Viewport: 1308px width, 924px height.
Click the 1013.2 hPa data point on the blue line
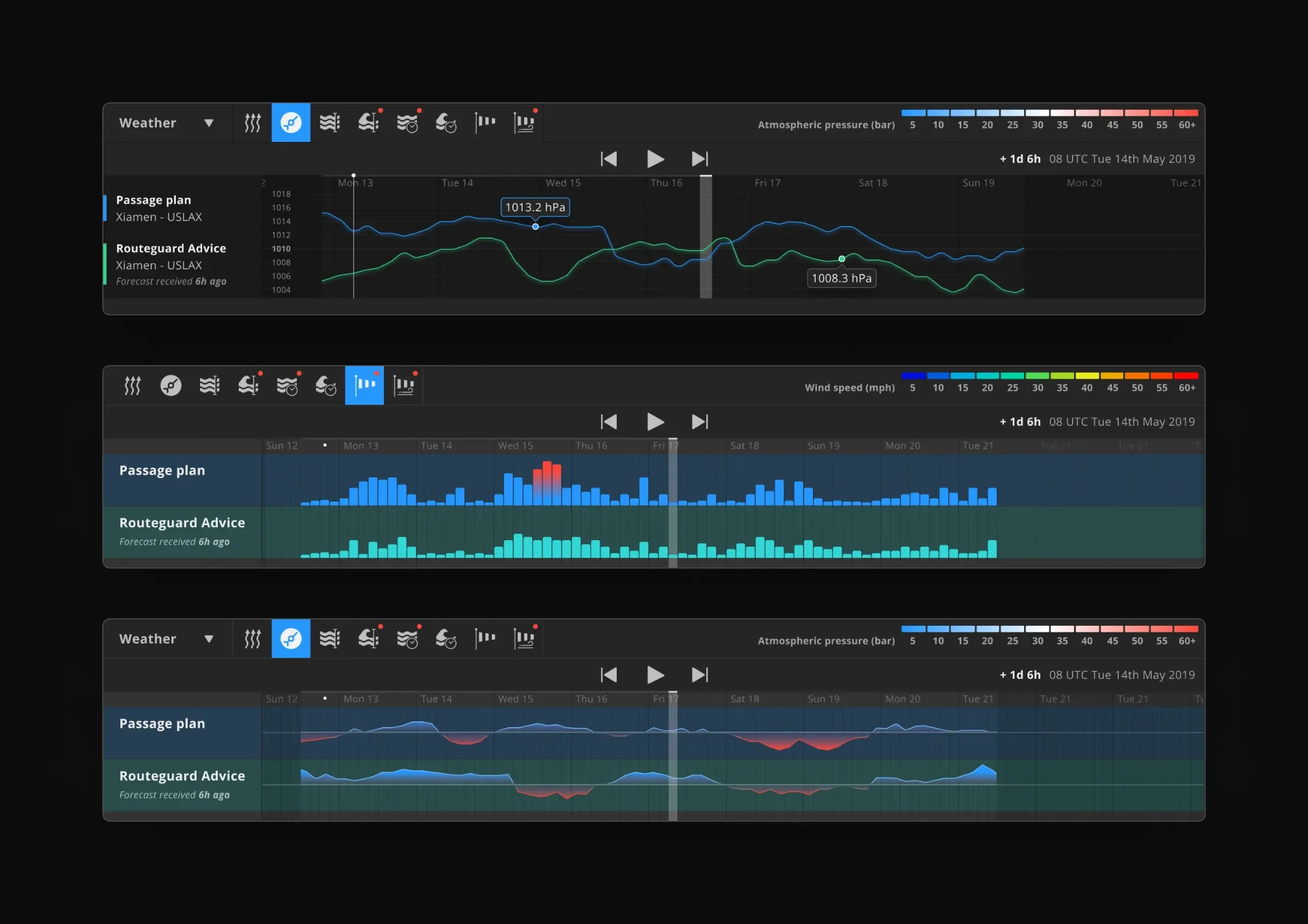point(536,227)
